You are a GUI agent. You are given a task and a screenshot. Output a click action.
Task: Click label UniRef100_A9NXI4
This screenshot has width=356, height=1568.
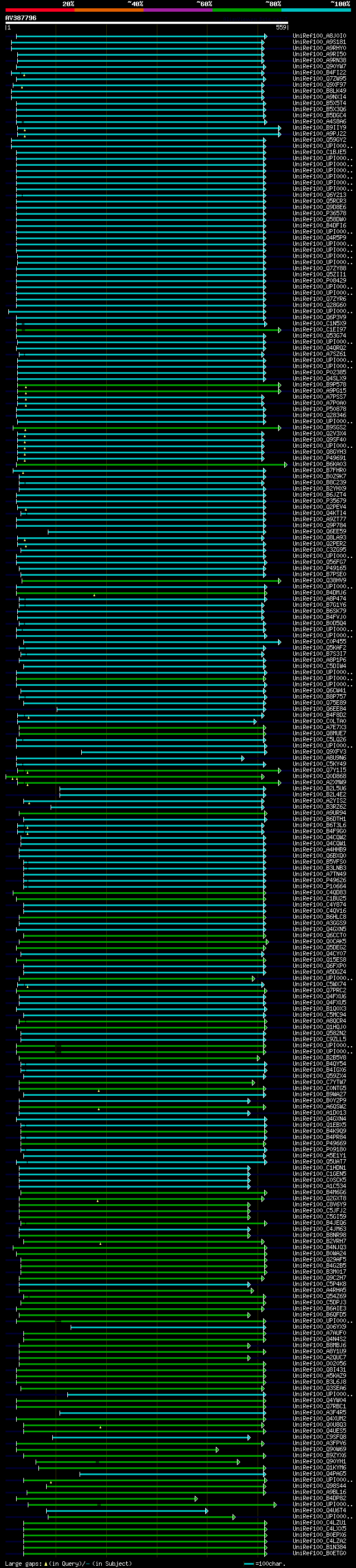(x=319, y=97)
